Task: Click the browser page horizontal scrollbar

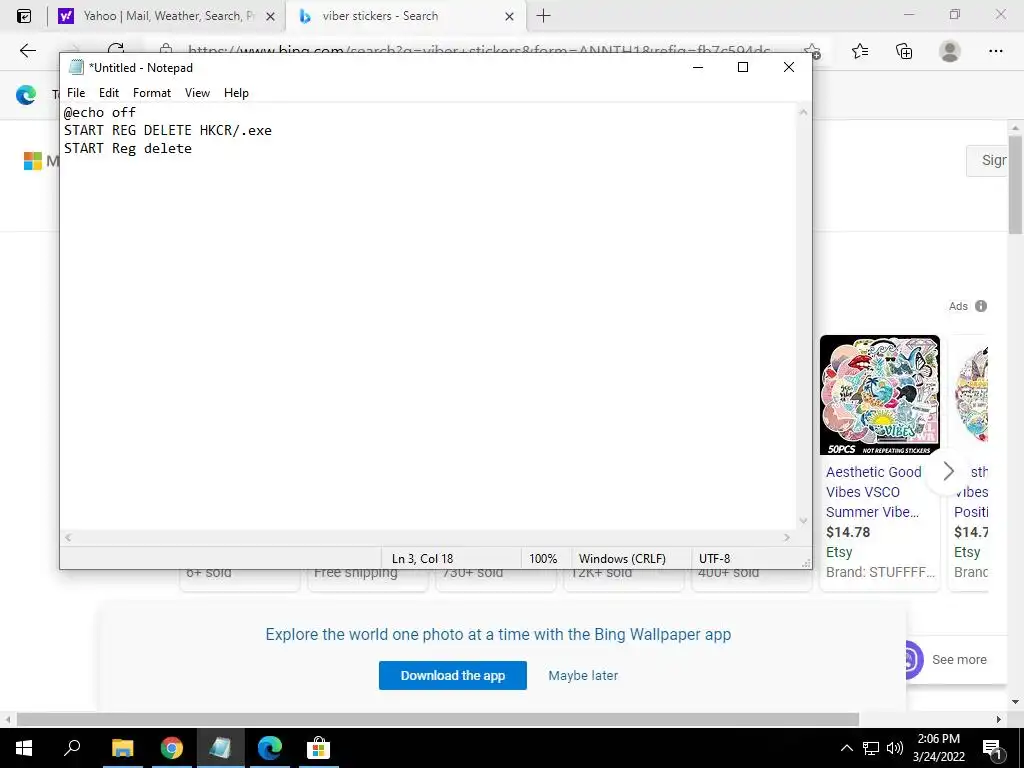Action: tap(438, 719)
